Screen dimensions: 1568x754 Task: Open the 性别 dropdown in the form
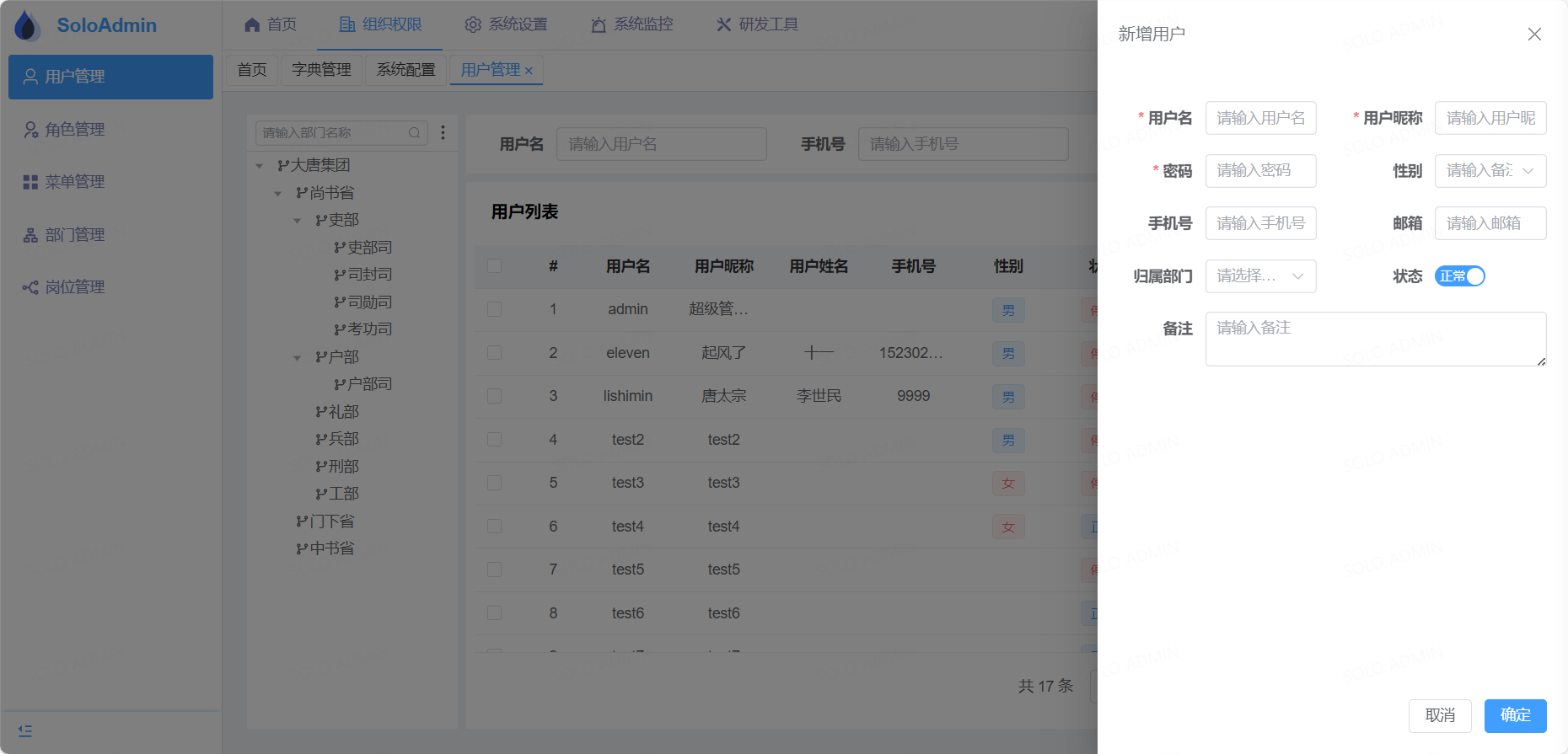1490,171
